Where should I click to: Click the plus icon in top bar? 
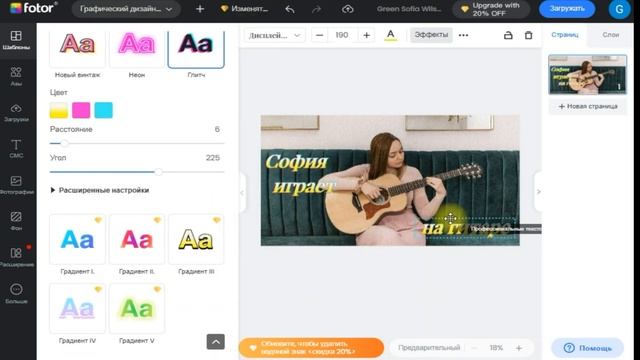pos(200,9)
